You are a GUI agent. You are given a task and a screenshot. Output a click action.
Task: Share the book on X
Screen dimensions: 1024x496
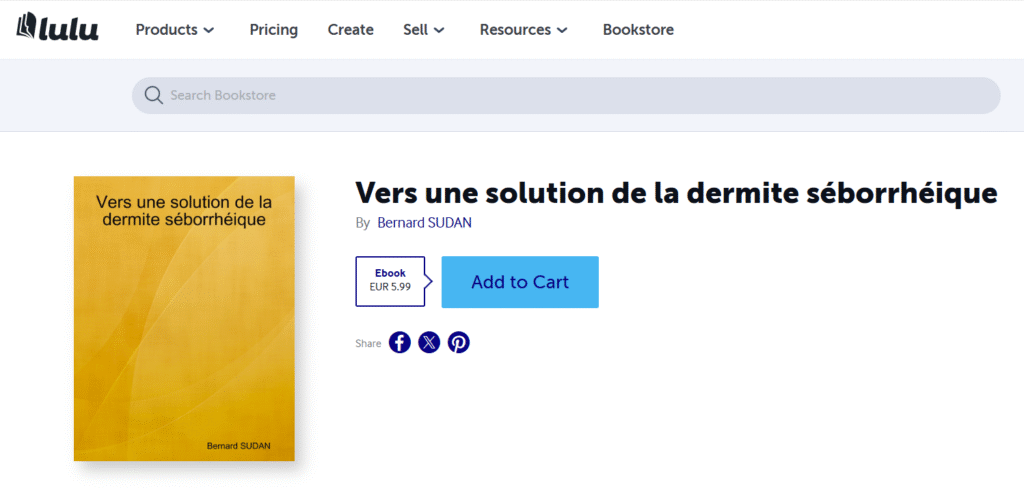pyautogui.click(x=429, y=343)
